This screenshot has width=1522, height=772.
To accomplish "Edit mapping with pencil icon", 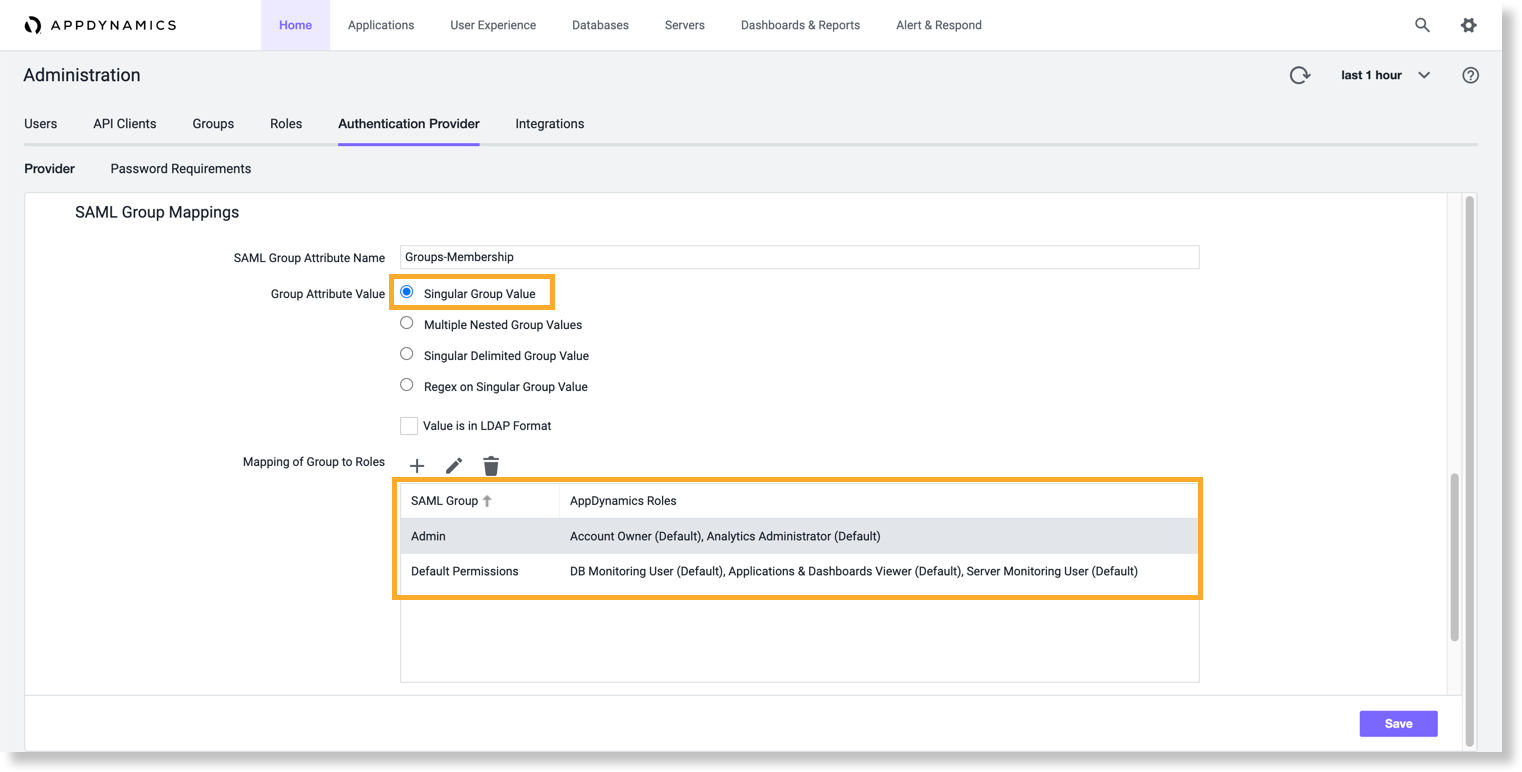I will point(454,466).
